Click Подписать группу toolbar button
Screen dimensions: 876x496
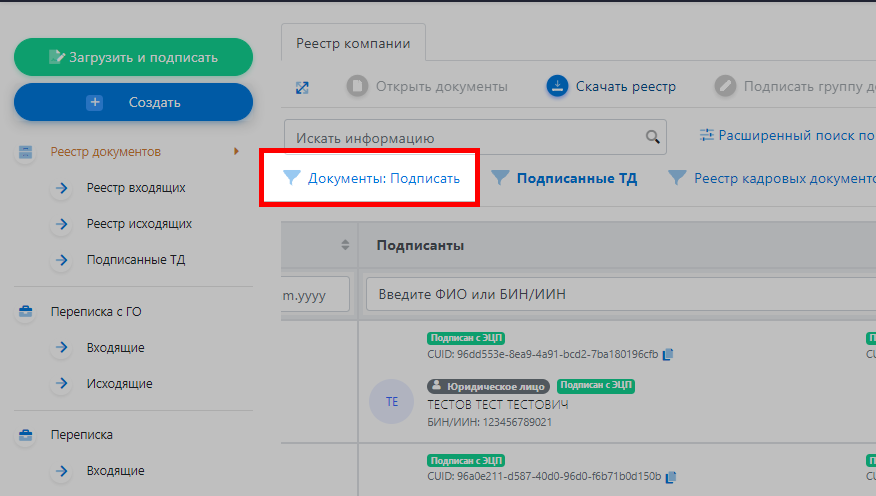[794, 87]
